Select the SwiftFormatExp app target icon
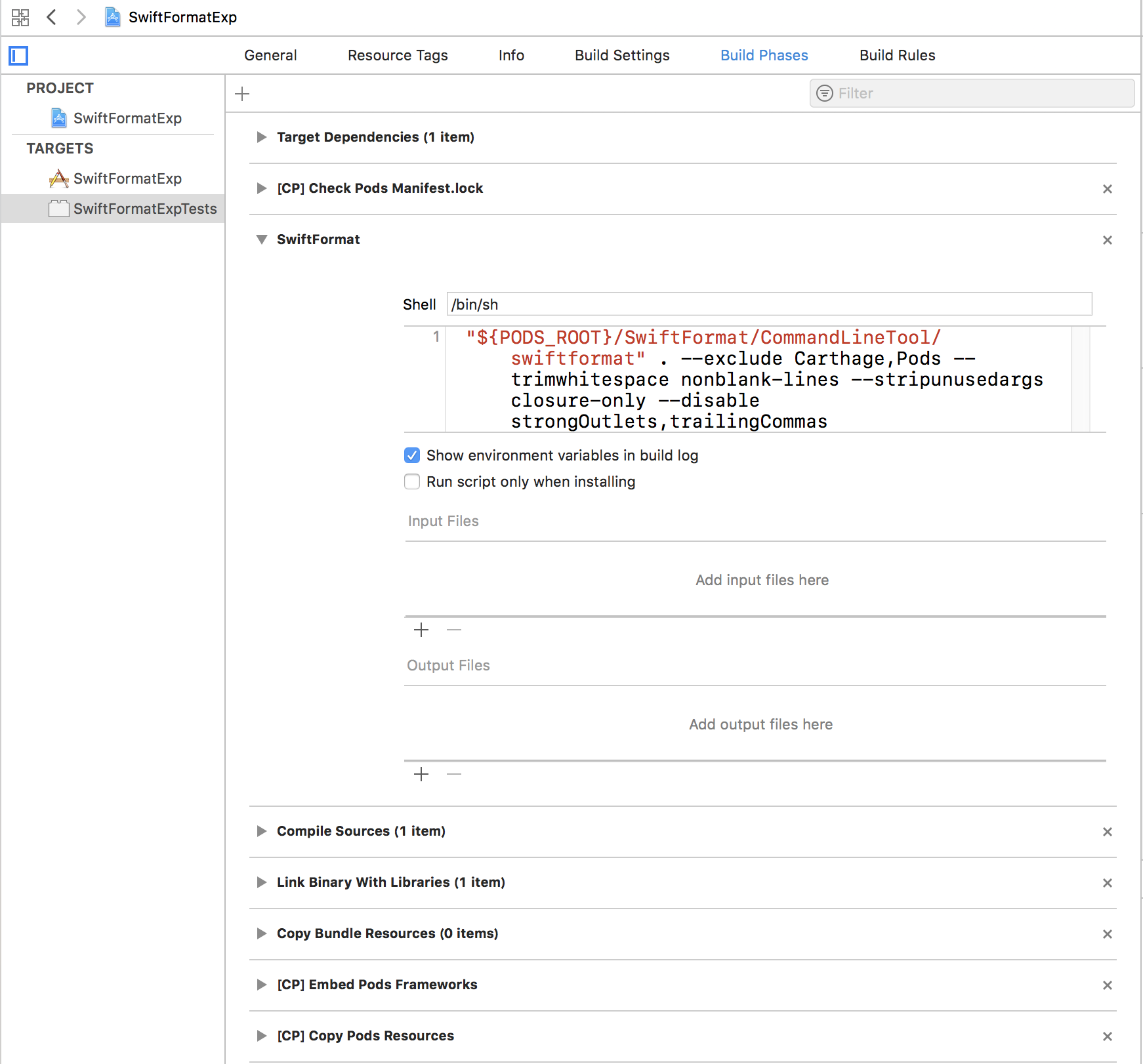The image size is (1143, 1064). pos(59,178)
